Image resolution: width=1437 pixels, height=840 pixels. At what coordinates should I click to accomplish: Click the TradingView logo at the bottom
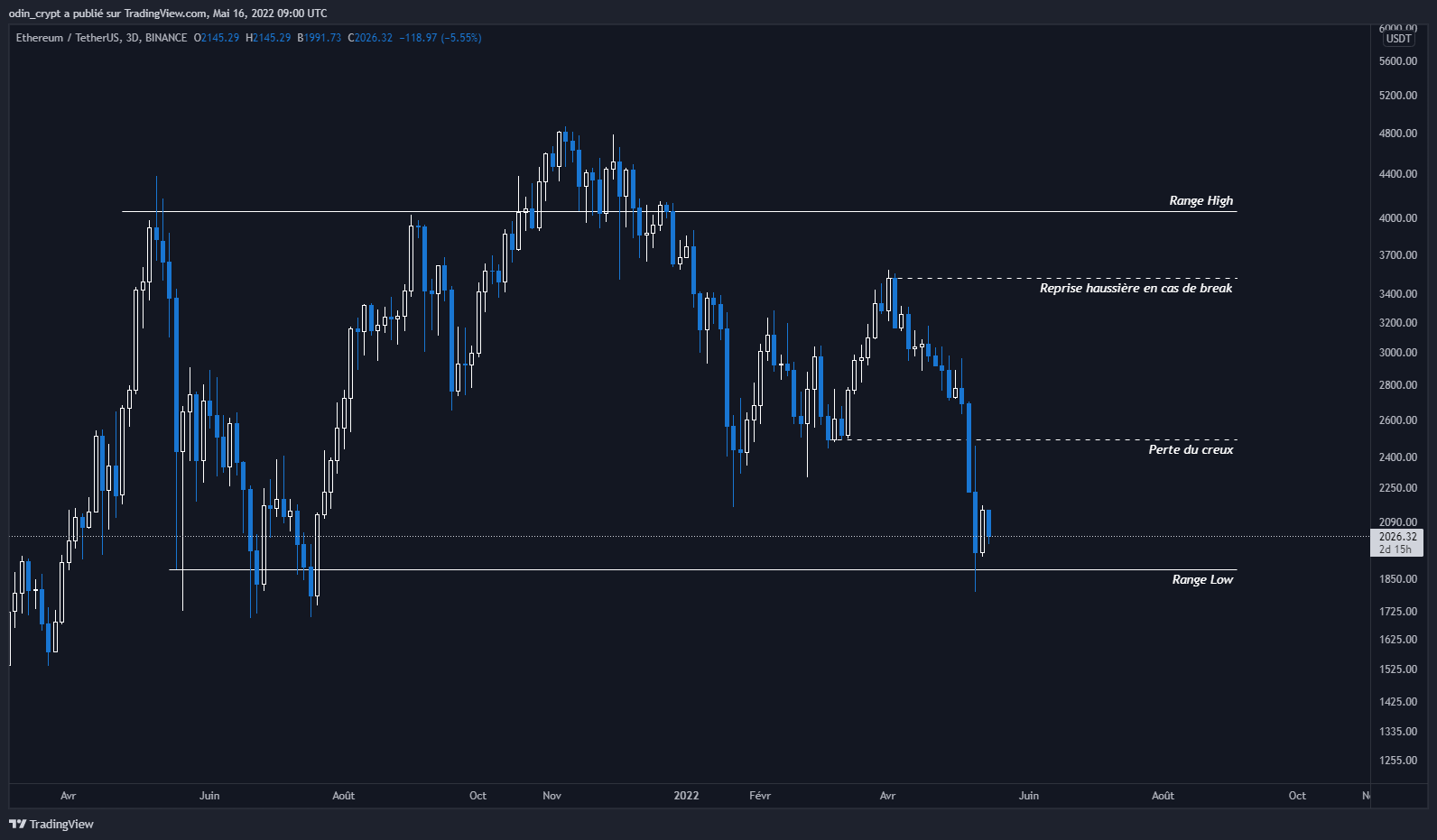pos(51,824)
